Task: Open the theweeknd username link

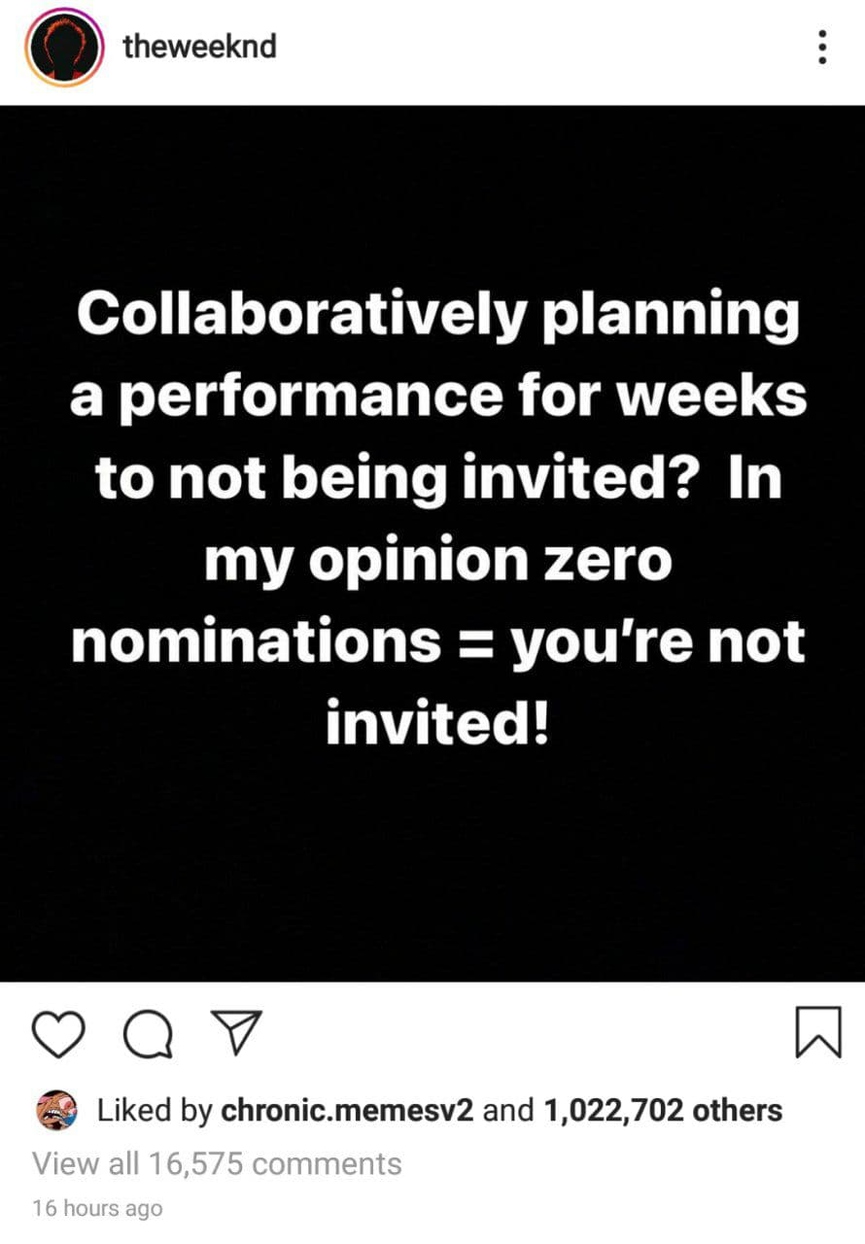Action: pos(199,46)
